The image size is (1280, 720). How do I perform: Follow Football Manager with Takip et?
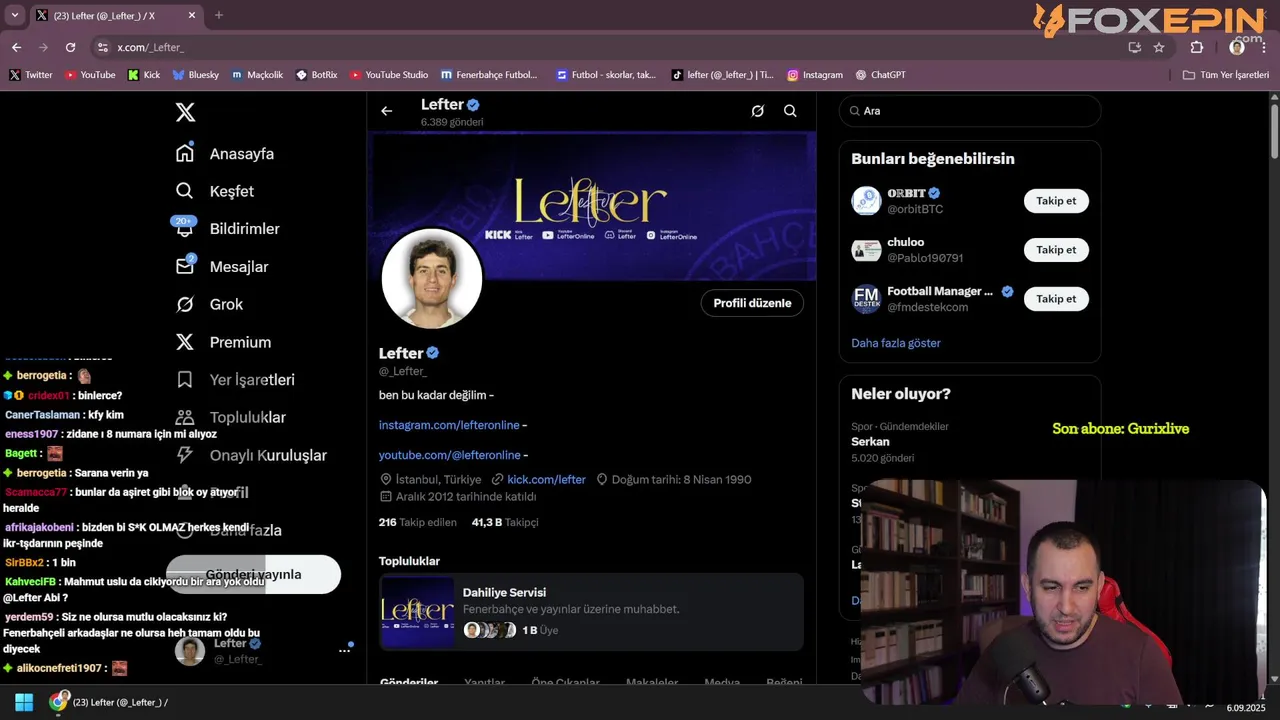pyautogui.click(x=1056, y=299)
